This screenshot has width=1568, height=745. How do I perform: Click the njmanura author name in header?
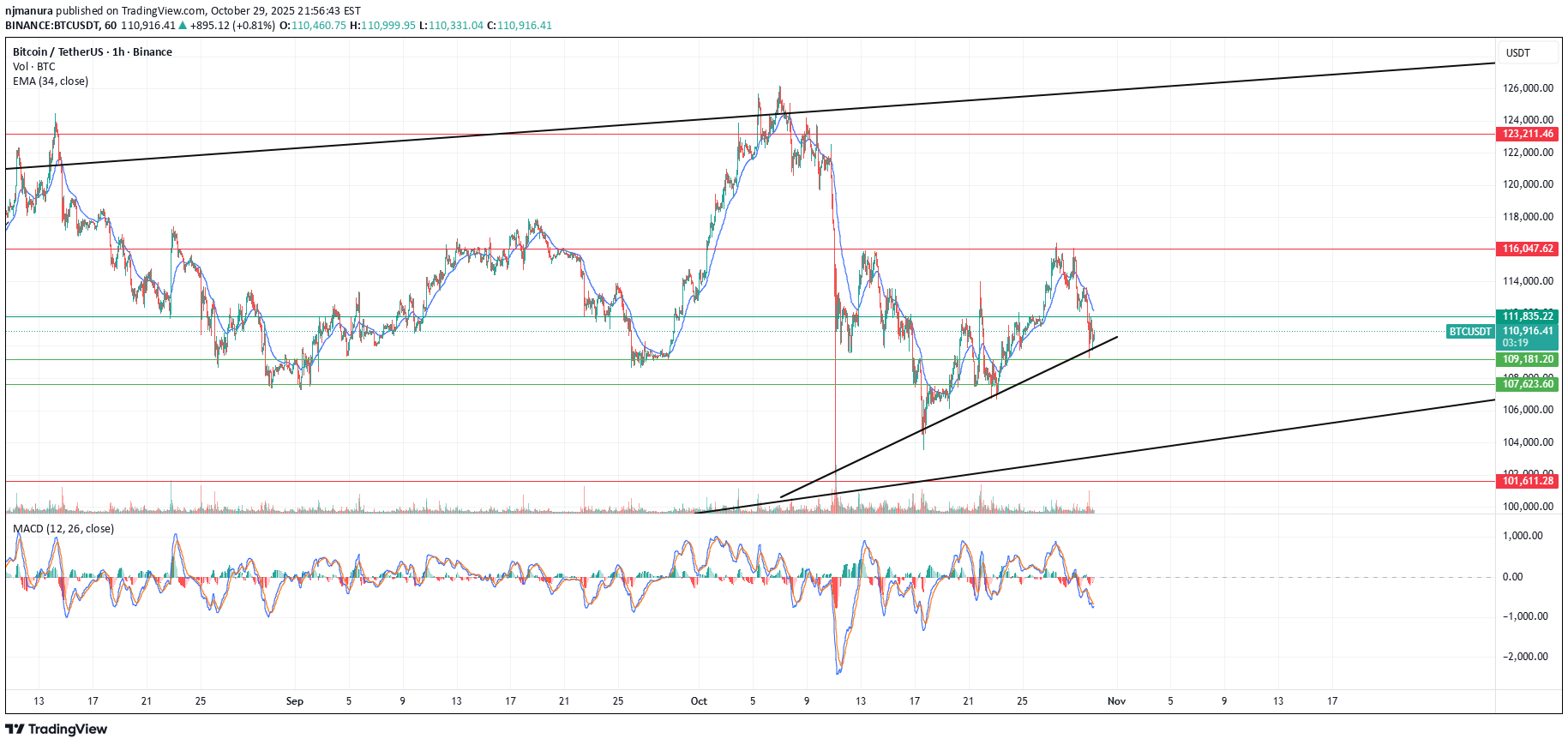(x=29, y=11)
